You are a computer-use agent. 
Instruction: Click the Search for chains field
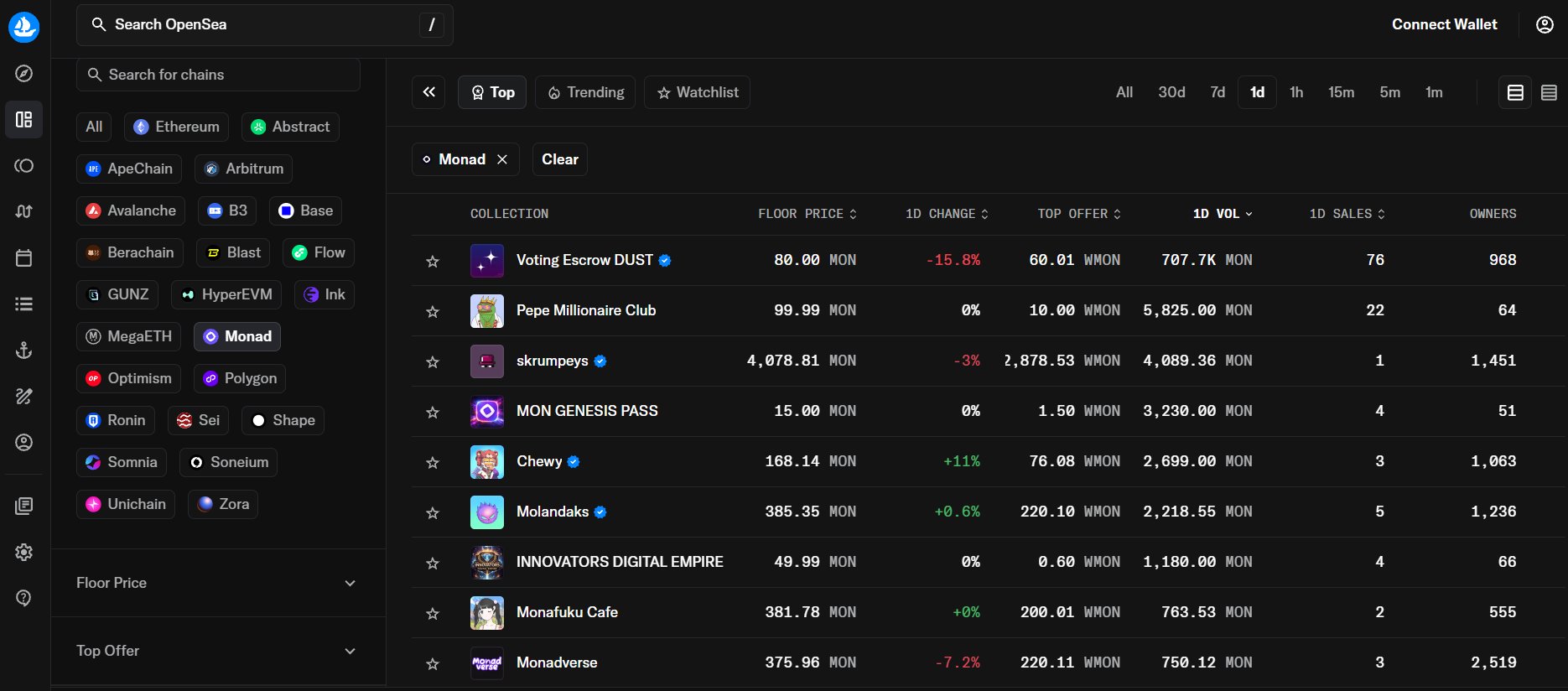pyautogui.click(x=218, y=75)
